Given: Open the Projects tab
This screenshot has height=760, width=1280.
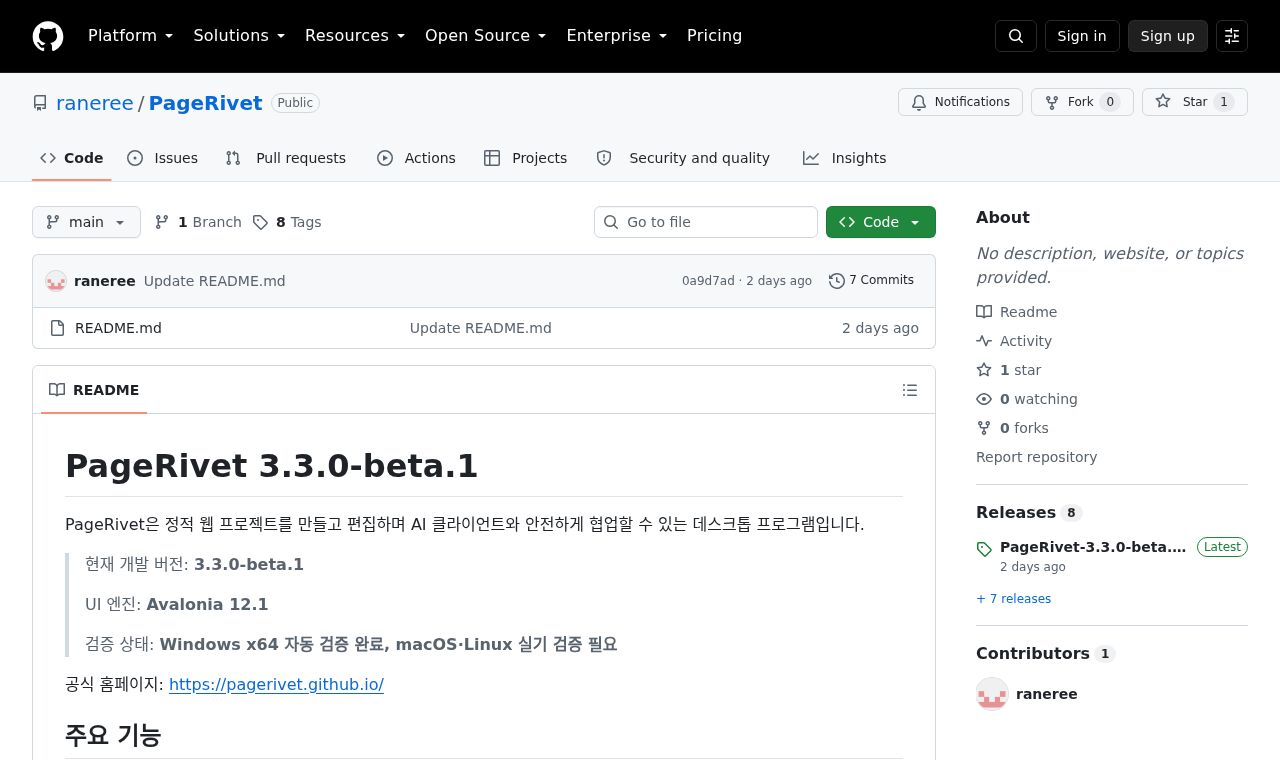Looking at the screenshot, I should click(526, 158).
